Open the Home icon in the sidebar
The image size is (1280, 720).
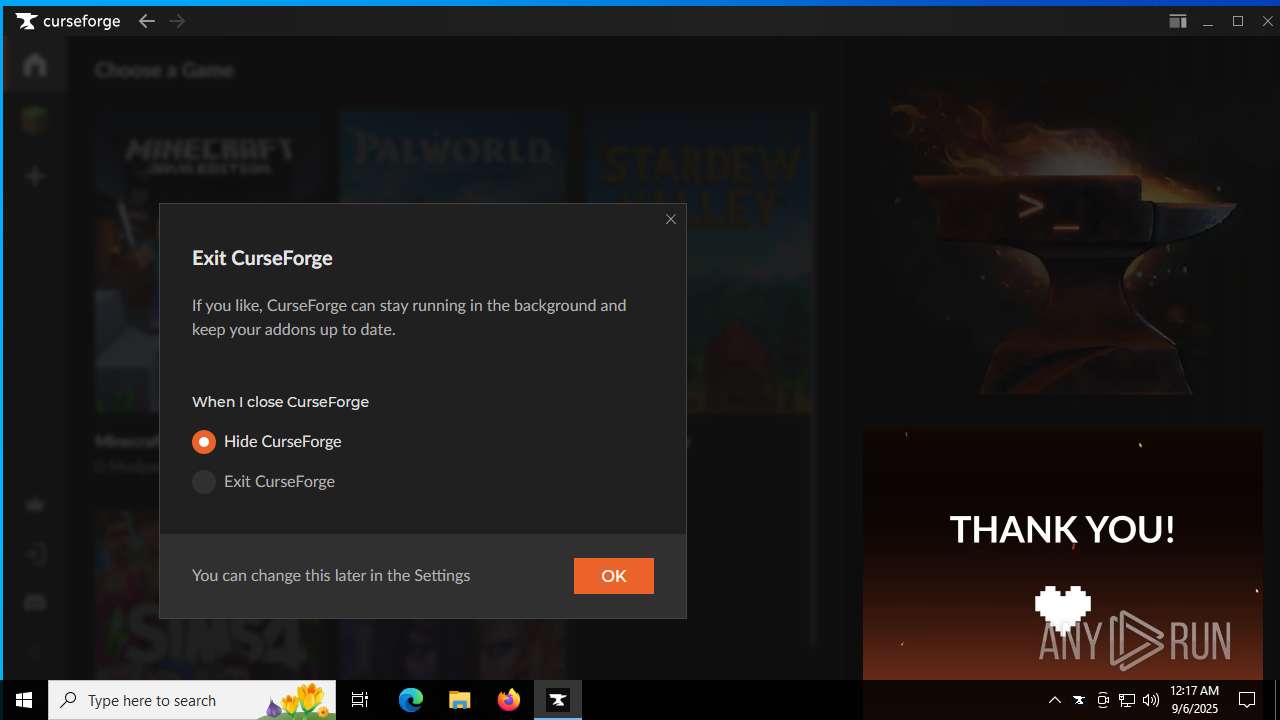35,65
